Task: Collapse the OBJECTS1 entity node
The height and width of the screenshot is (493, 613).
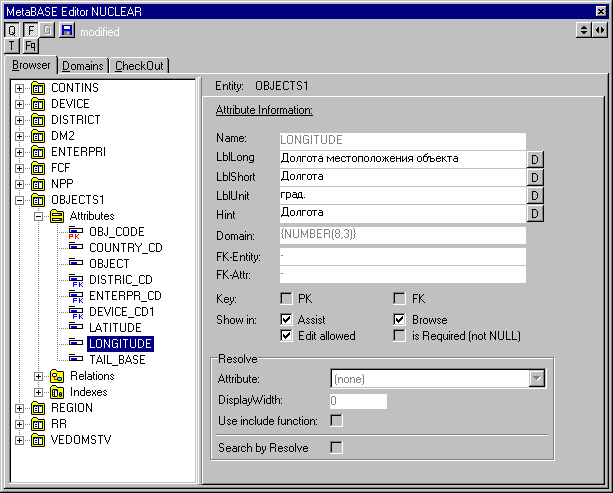Action: tap(19, 200)
